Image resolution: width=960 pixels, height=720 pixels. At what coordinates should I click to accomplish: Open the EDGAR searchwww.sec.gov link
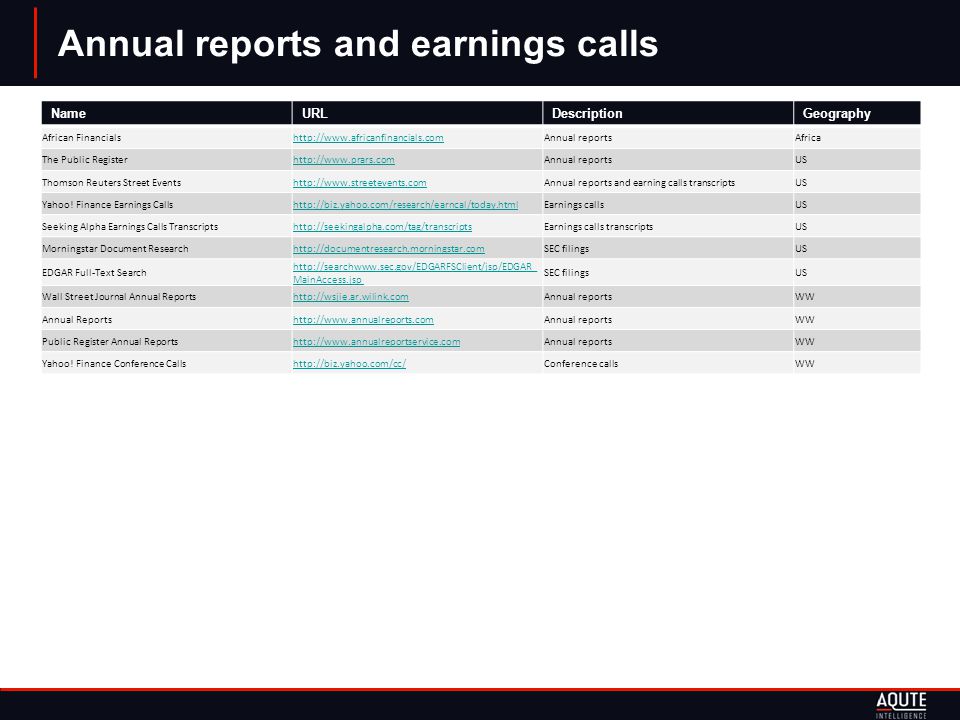click(414, 273)
